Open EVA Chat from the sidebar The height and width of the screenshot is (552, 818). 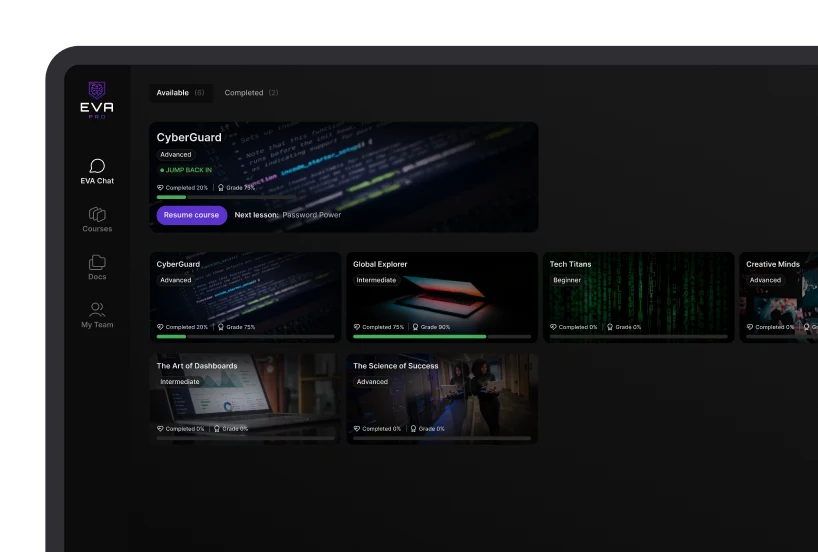coord(97,172)
